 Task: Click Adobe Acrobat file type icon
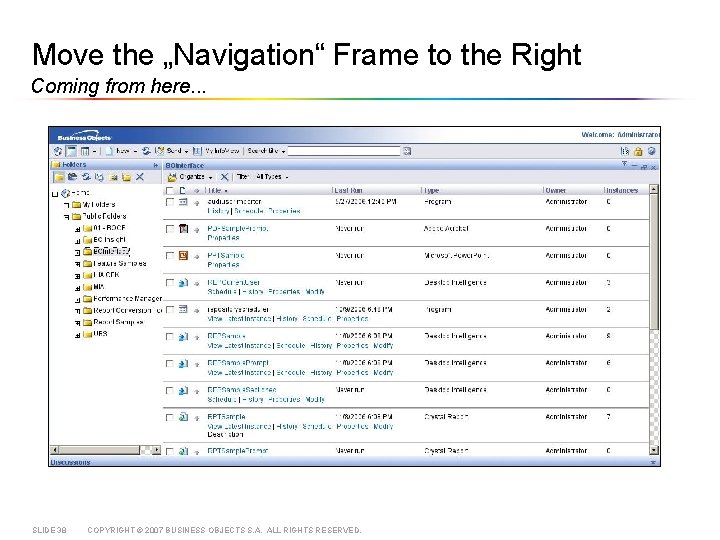coord(183,229)
